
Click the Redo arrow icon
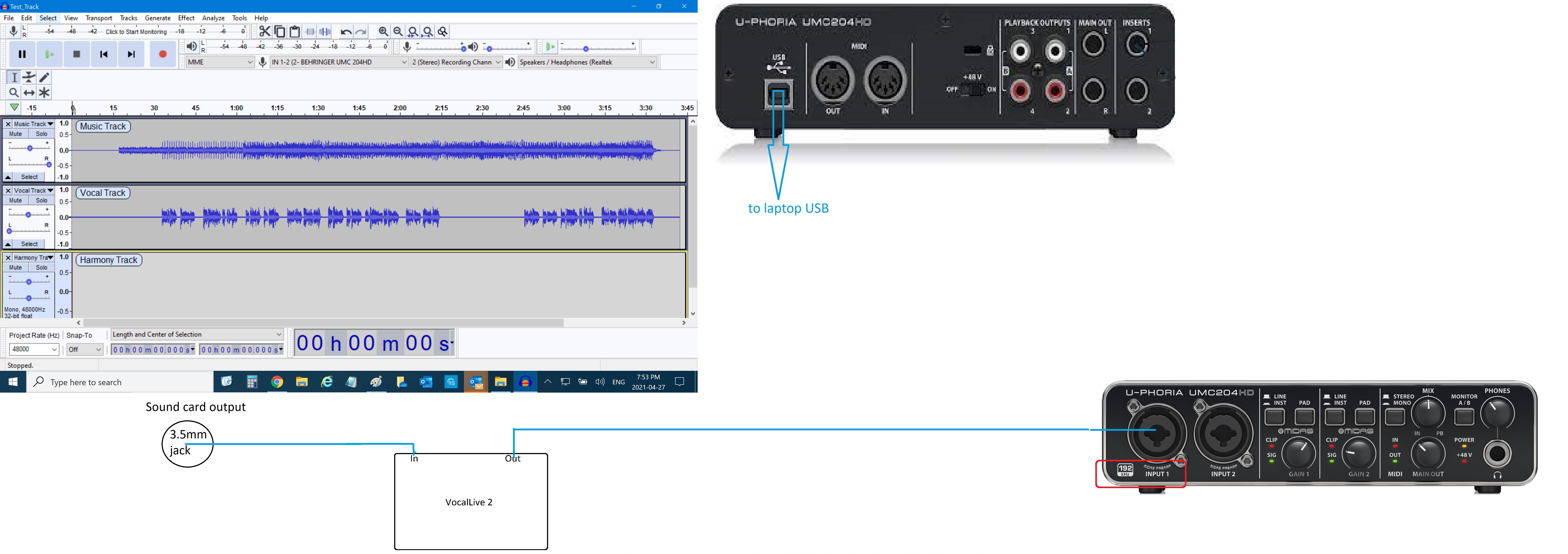click(361, 32)
